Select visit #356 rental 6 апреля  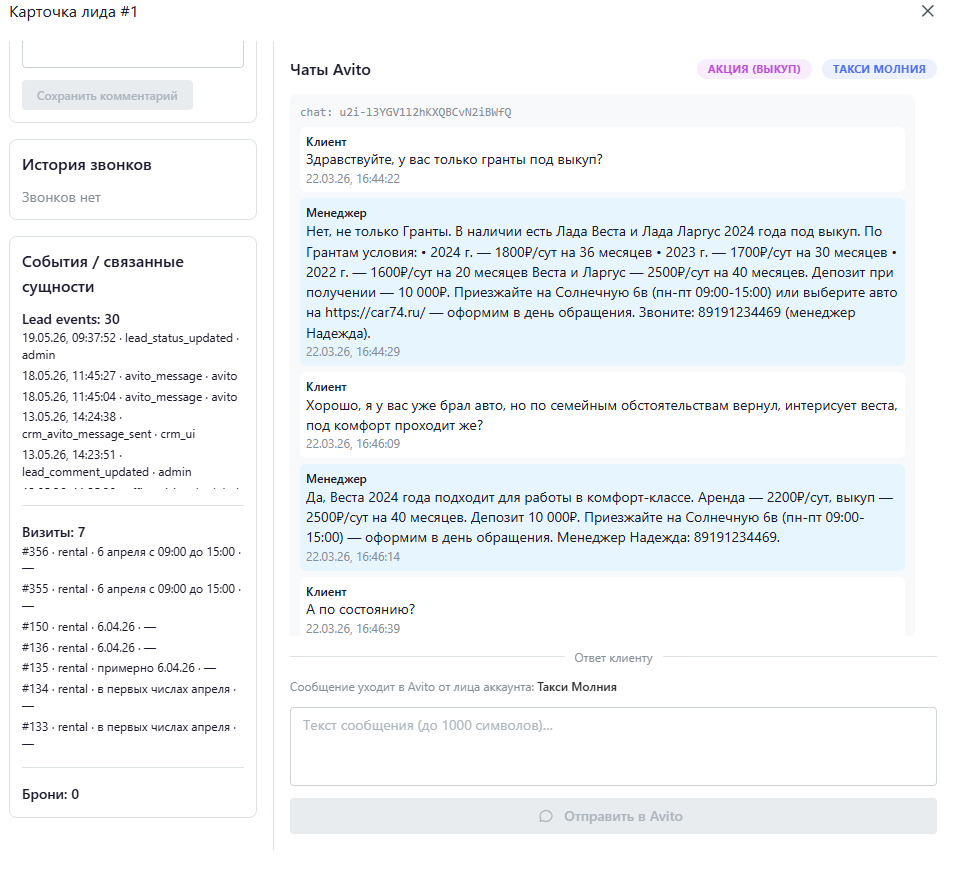[132, 560]
